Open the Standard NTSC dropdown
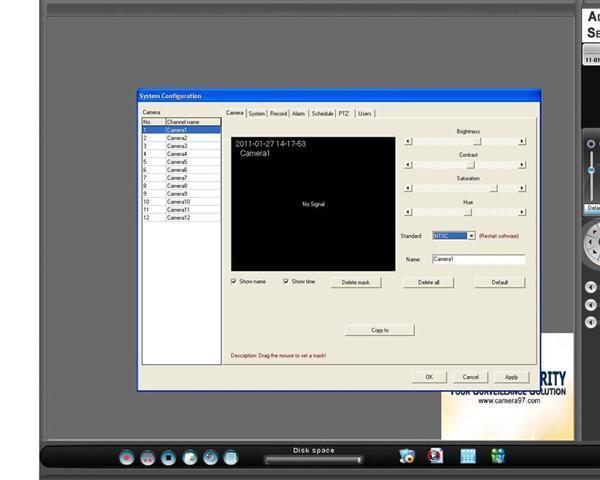 pos(470,236)
